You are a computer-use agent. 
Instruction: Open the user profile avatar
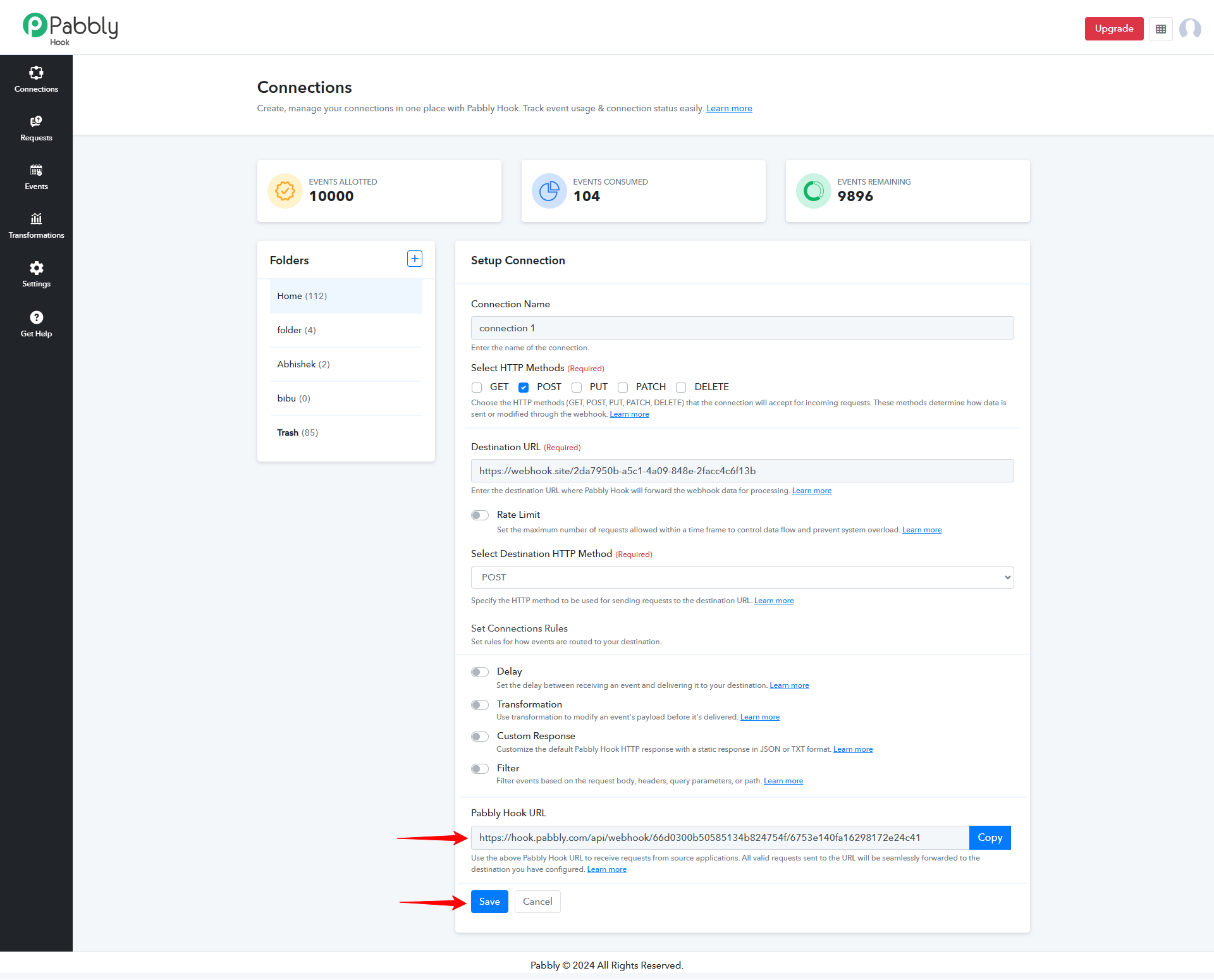pyautogui.click(x=1190, y=29)
